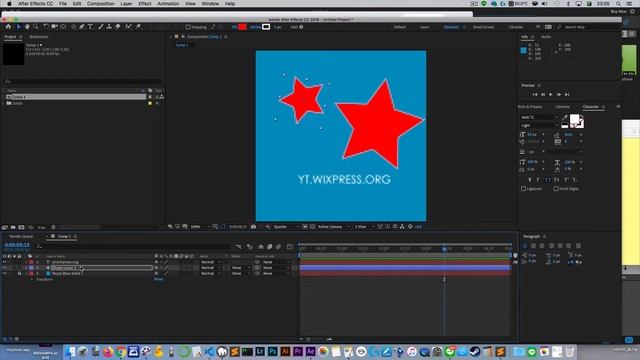This screenshot has height=360, width=640.
Task: Toggle visibility of Royal Blue Solid layer
Action: [x=4, y=273]
